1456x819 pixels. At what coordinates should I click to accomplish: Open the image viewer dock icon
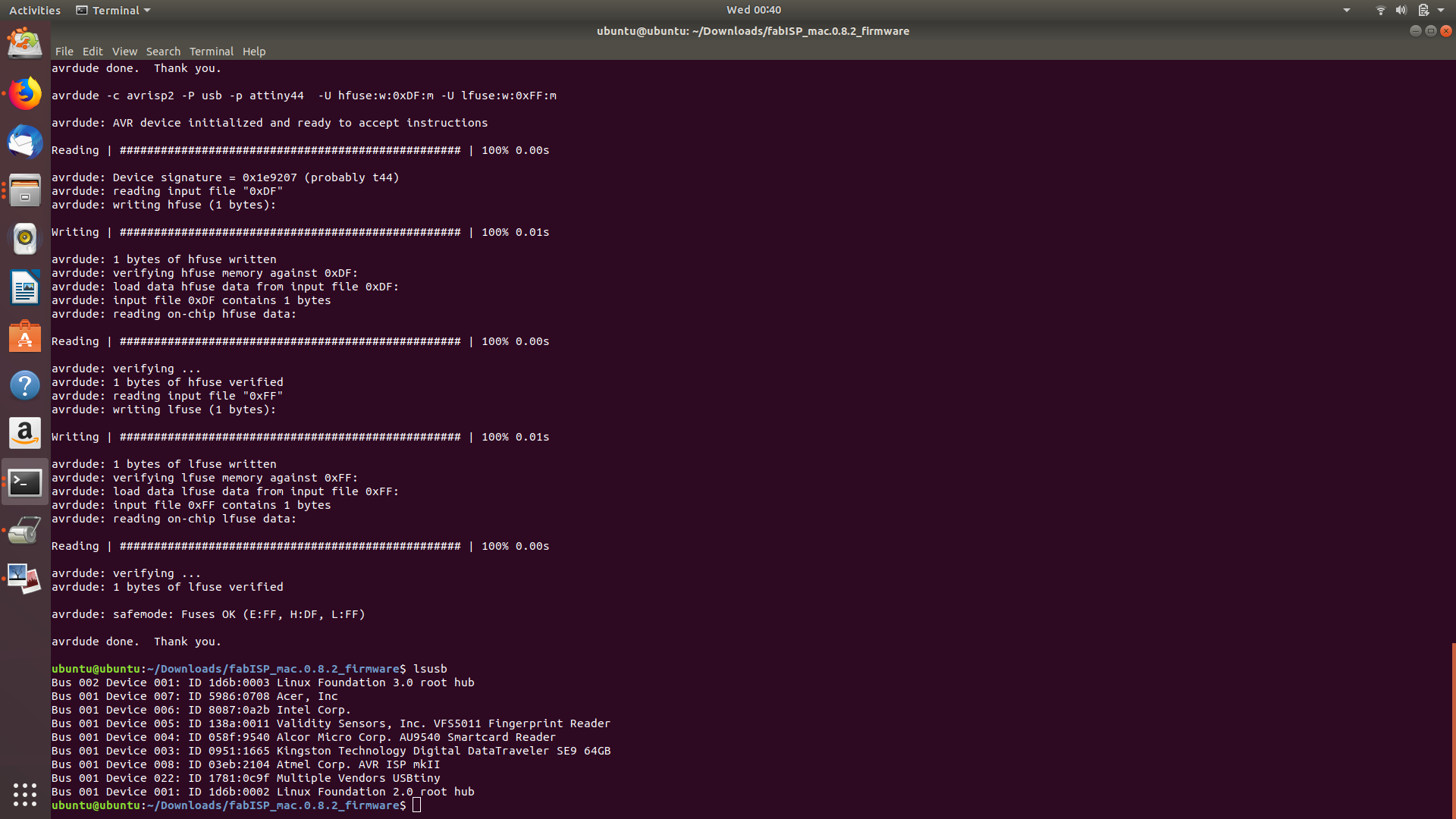click(x=25, y=579)
